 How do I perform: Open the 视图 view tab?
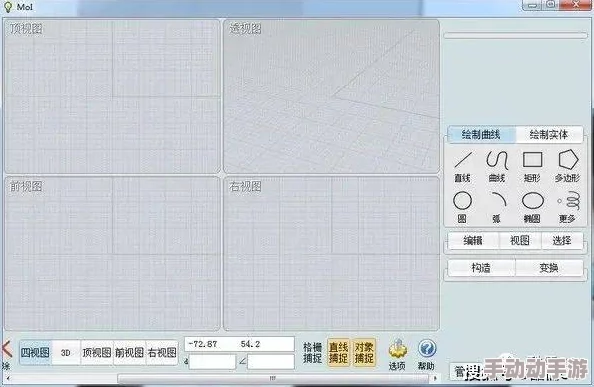tap(520, 240)
